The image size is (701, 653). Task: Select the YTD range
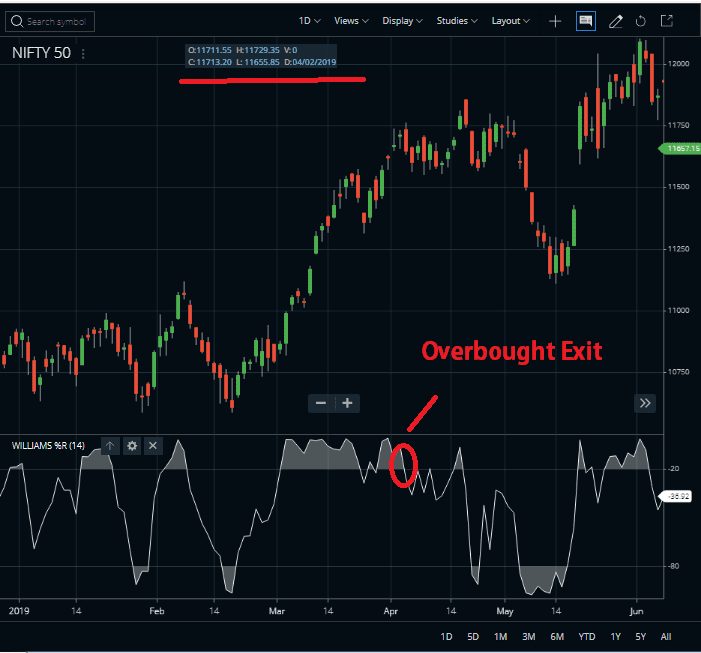(x=587, y=636)
